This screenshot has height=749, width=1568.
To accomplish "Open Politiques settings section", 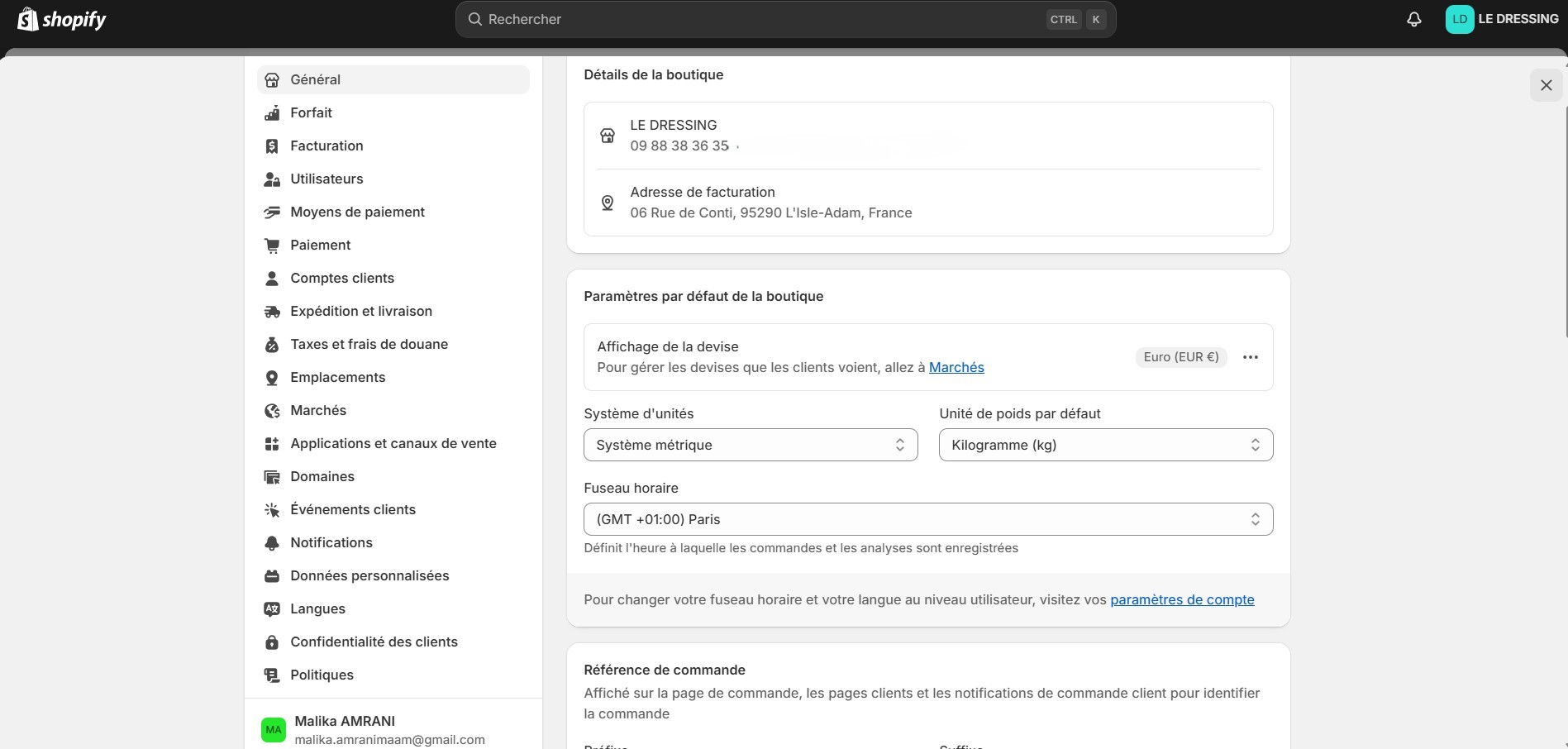I will [393, 675].
